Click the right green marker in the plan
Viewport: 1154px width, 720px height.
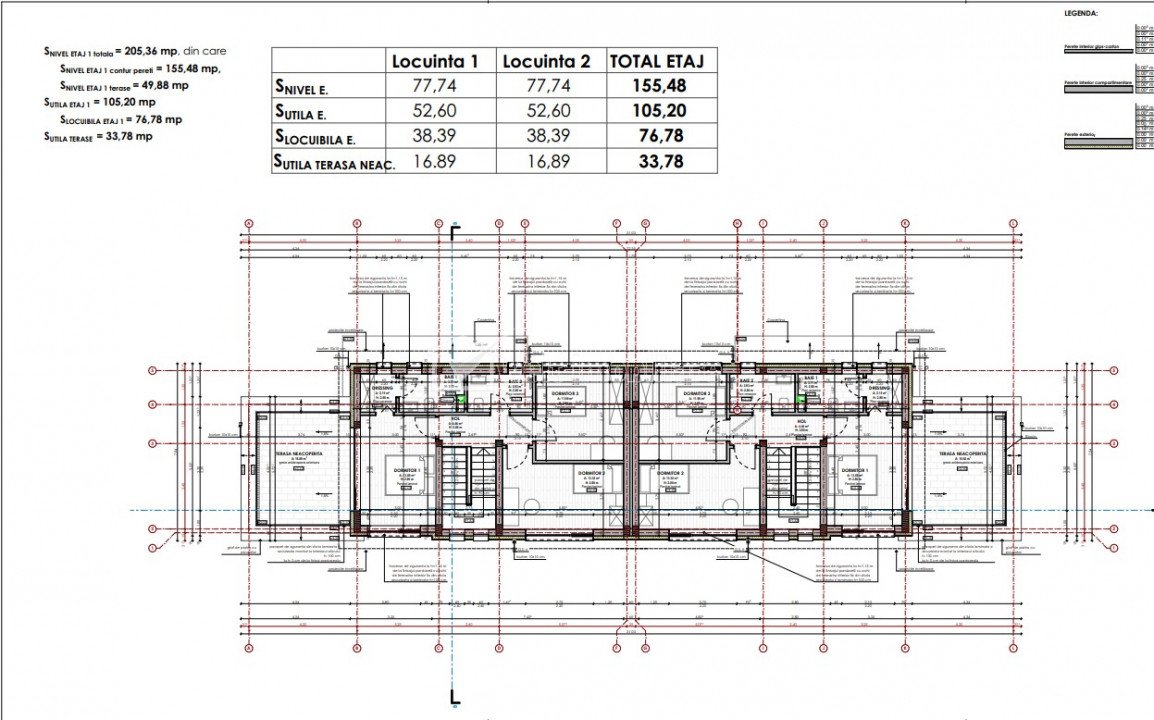pyautogui.click(x=800, y=401)
